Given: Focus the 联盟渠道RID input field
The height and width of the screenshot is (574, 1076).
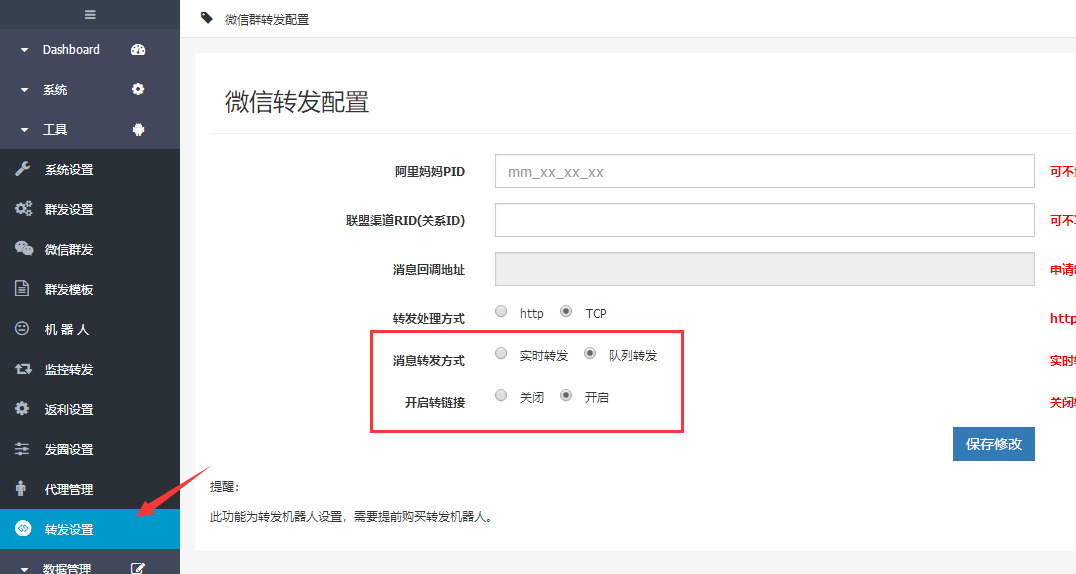Looking at the screenshot, I should 764,220.
